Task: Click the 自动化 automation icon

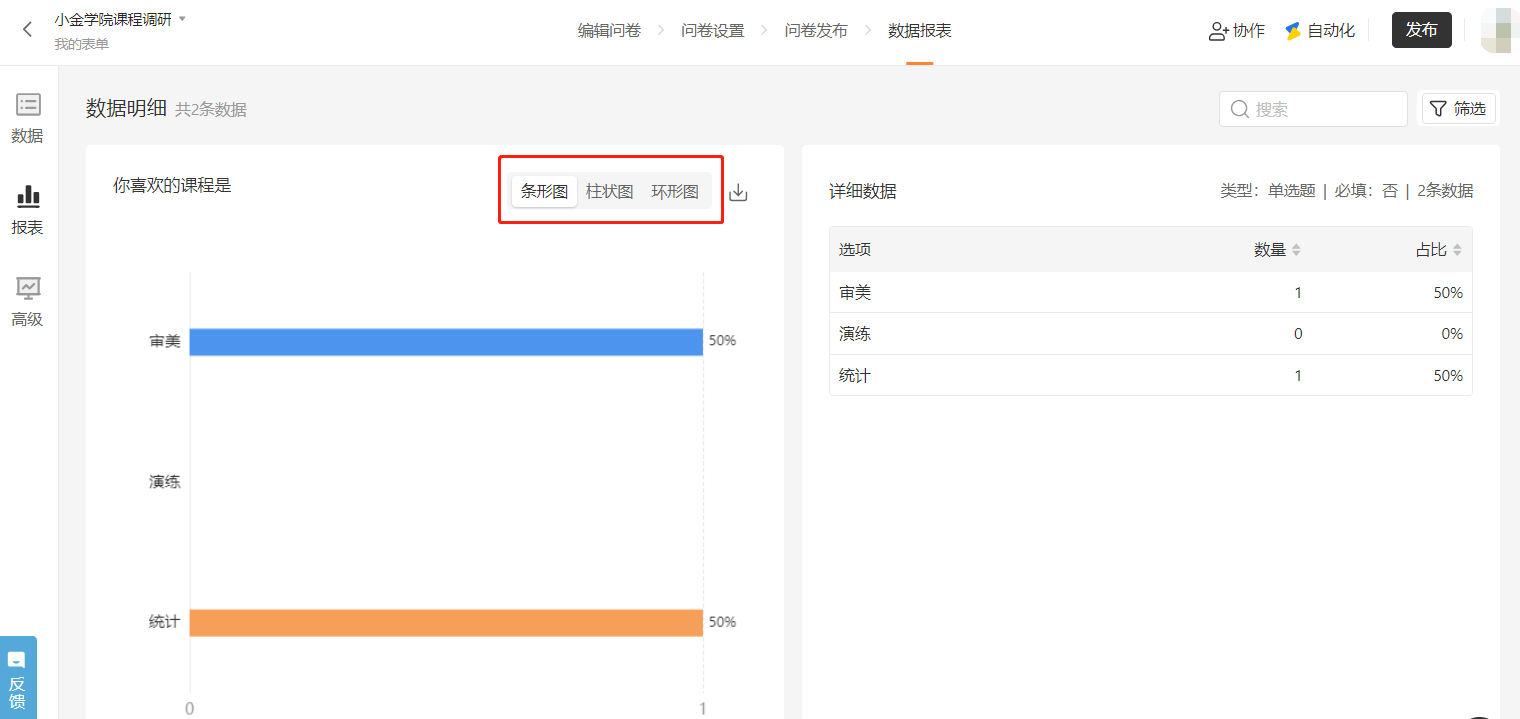Action: pyautogui.click(x=1293, y=31)
